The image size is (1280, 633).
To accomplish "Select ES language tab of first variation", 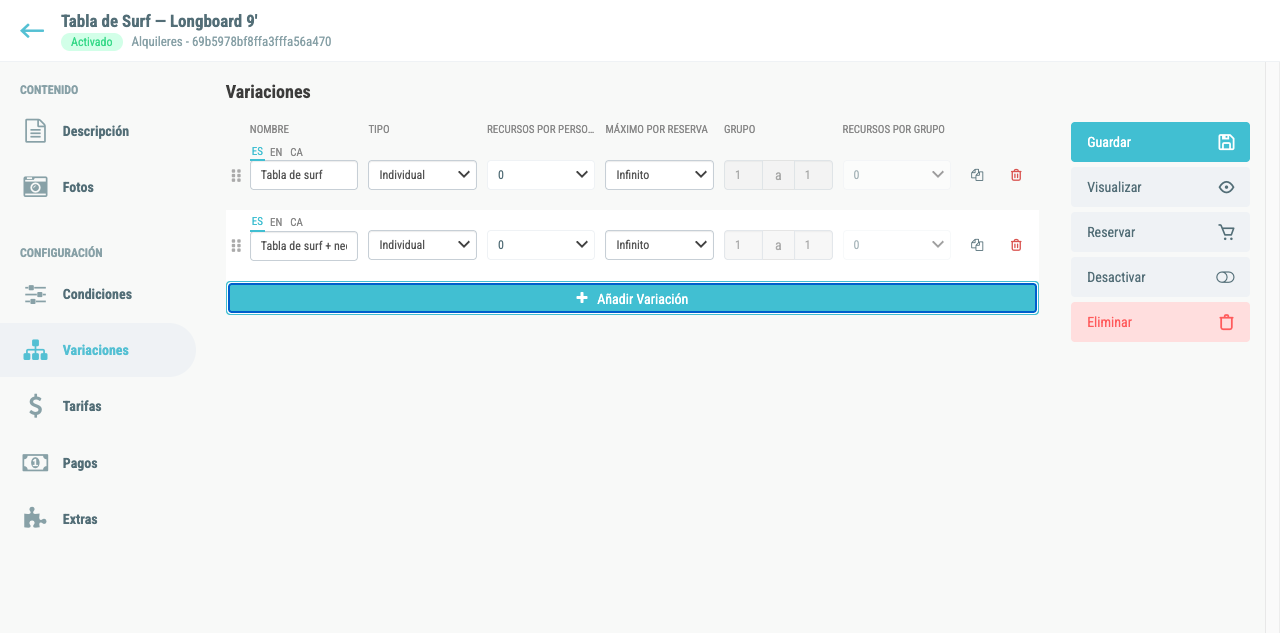I will tap(257, 152).
